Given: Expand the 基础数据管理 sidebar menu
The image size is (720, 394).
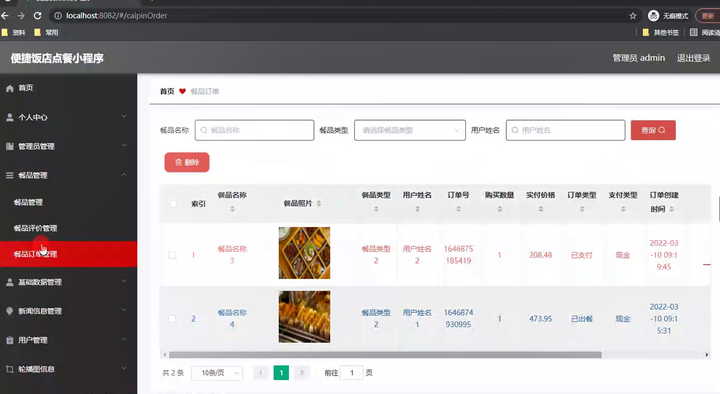Looking at the screenshot, I should pyautogui.click(x=68, y=282).
